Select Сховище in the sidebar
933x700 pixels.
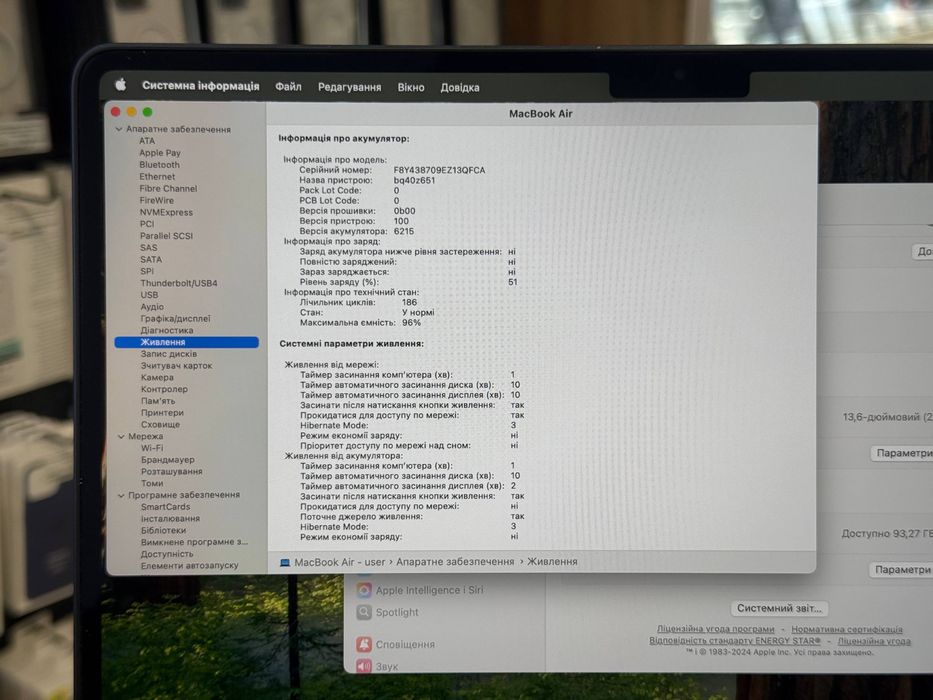161,425
